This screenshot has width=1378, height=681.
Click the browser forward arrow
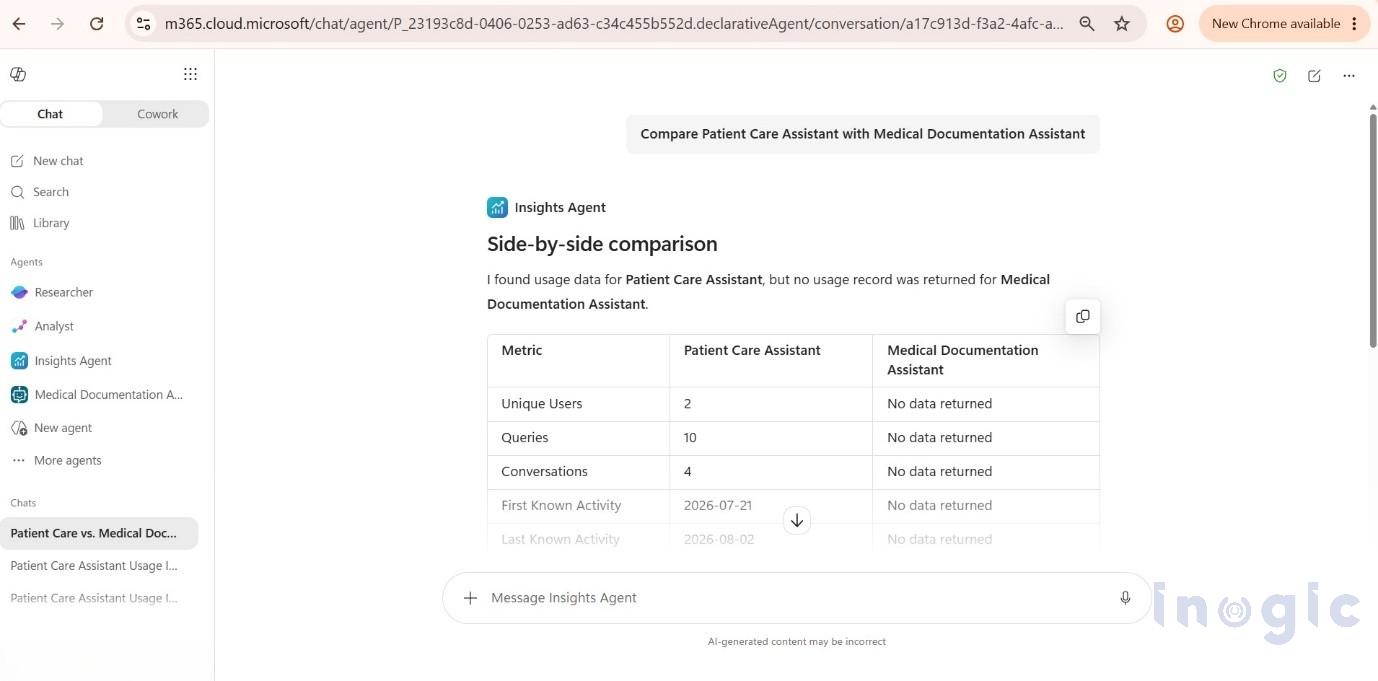tap(57, 23)
